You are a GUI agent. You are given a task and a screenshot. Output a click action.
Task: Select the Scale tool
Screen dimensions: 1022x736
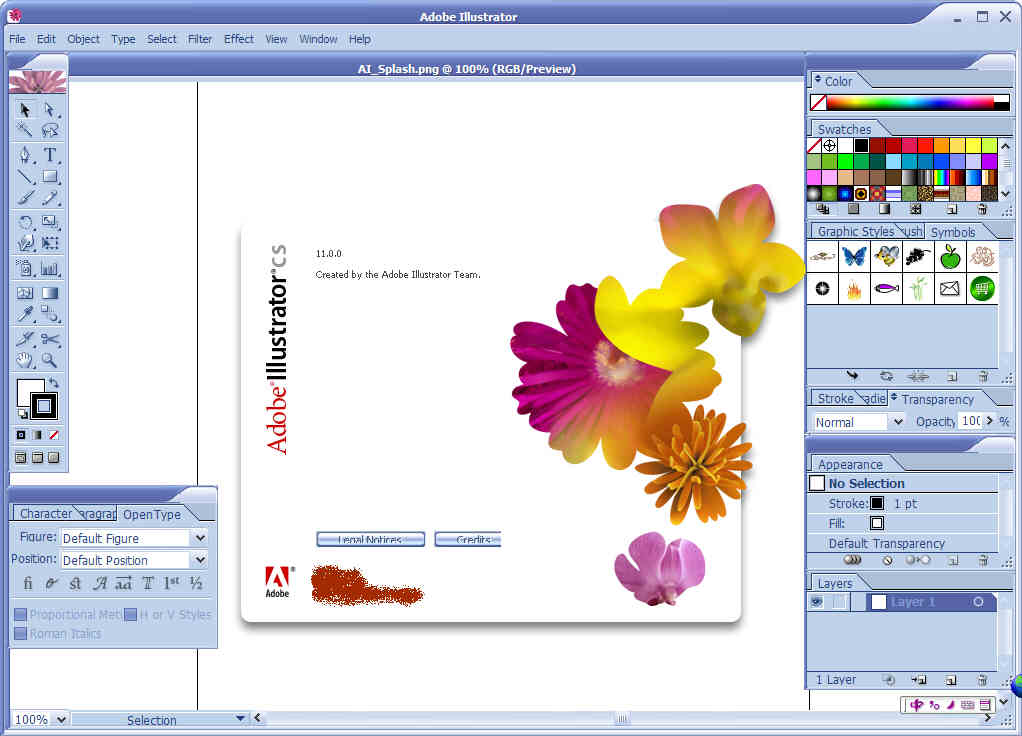point(50,222)
